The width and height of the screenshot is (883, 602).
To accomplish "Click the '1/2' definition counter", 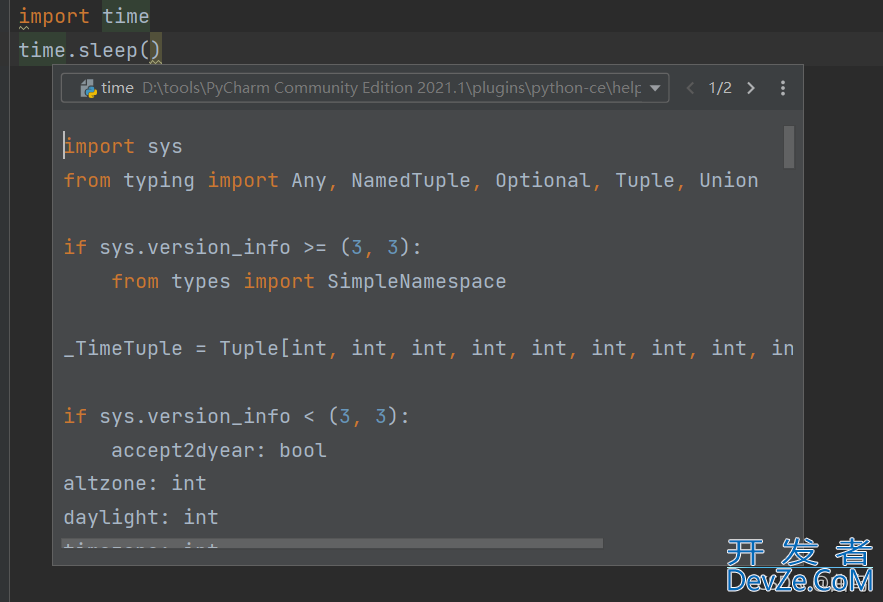I will click(x=720, y=88).
